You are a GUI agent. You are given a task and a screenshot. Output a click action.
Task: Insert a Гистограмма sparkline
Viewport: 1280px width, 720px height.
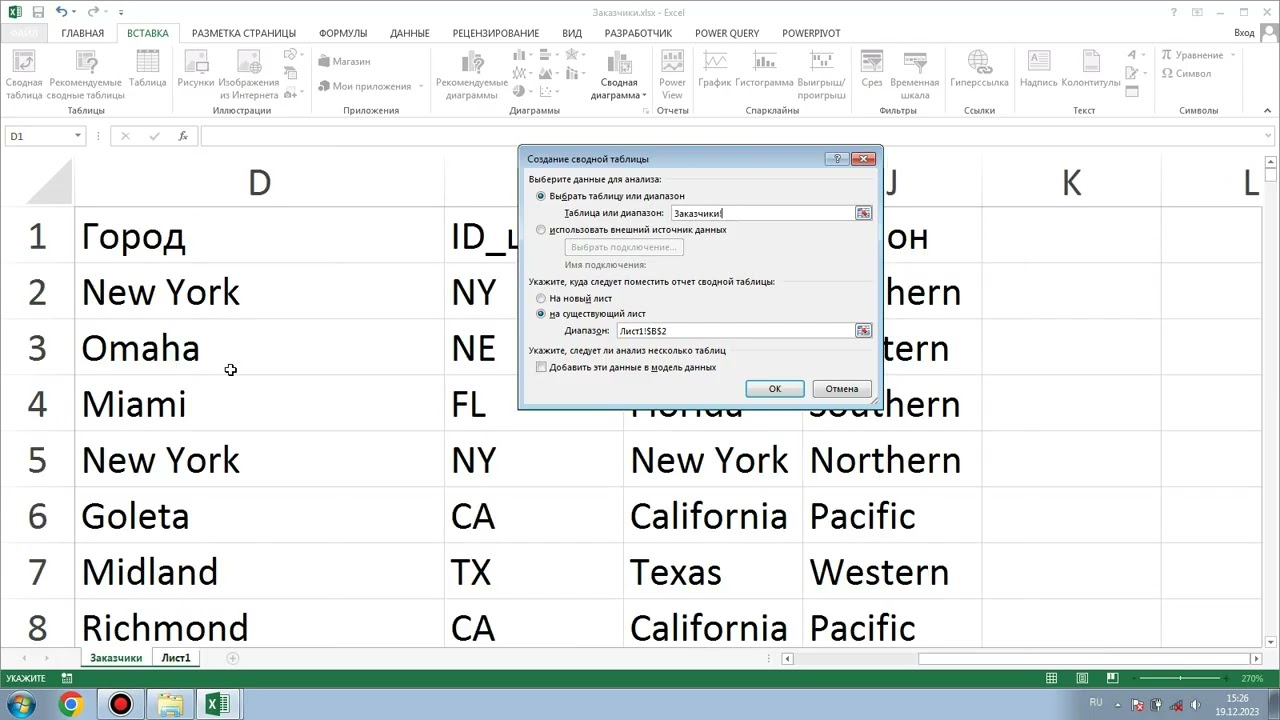pyautogui.click(x=764, y=68)
